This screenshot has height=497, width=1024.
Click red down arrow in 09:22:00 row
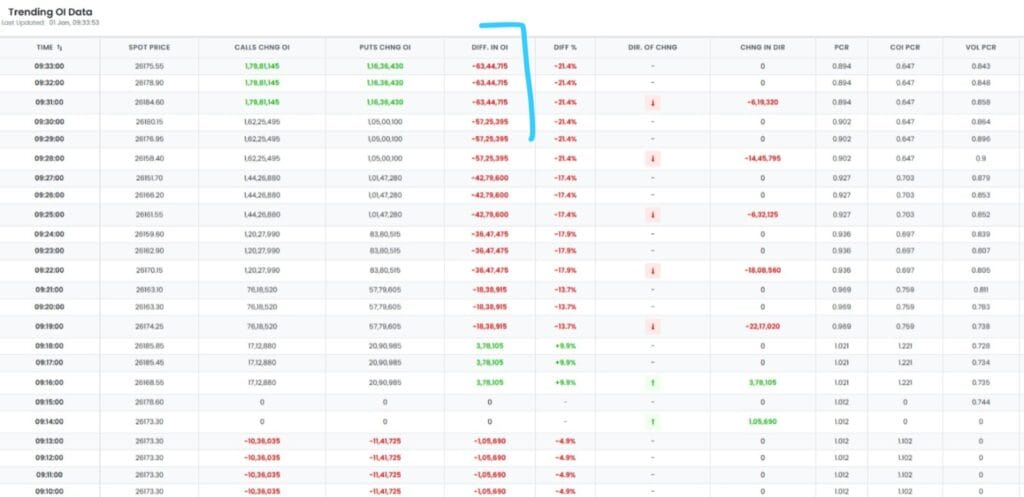point(652,270)
